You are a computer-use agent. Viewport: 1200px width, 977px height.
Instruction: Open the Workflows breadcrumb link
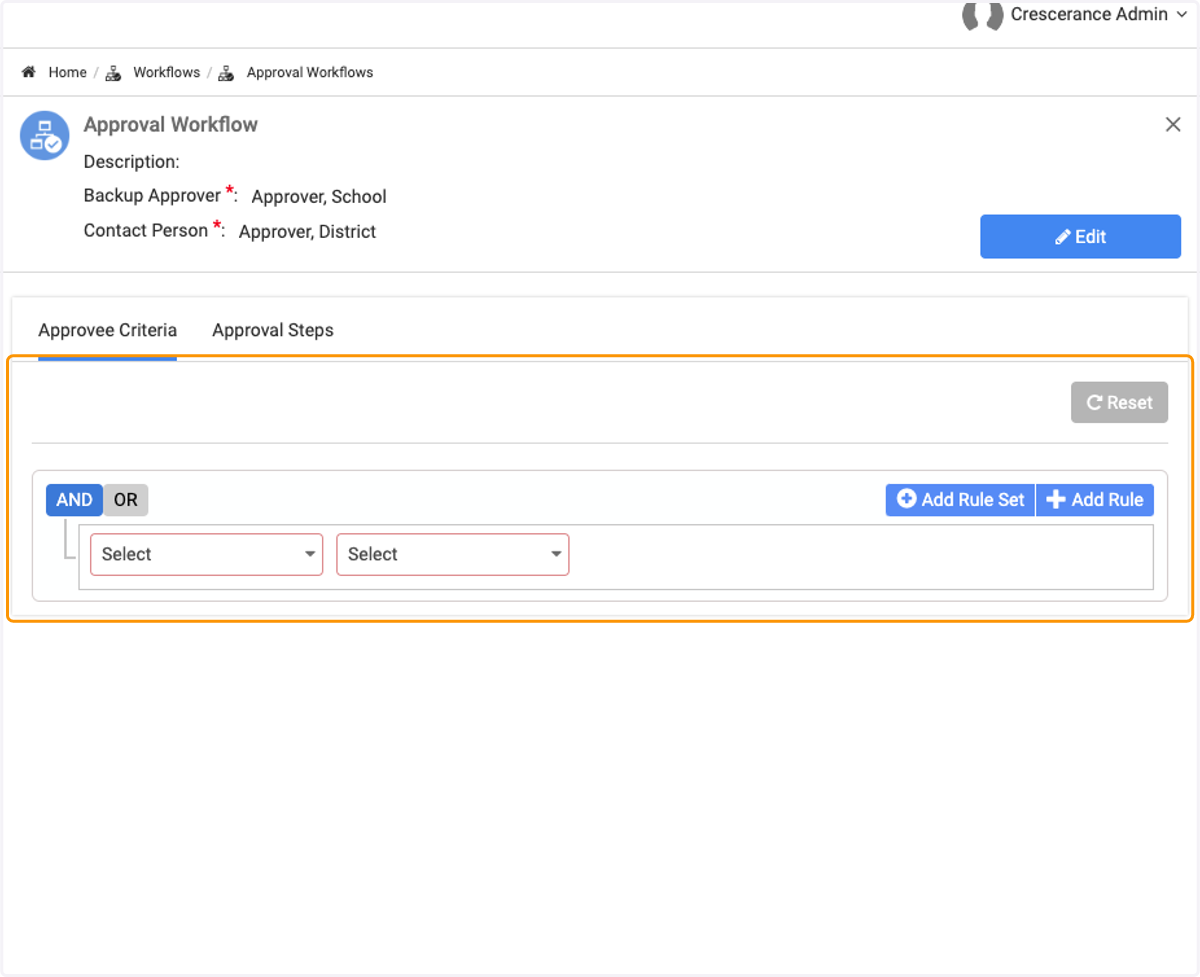(166, 72)
